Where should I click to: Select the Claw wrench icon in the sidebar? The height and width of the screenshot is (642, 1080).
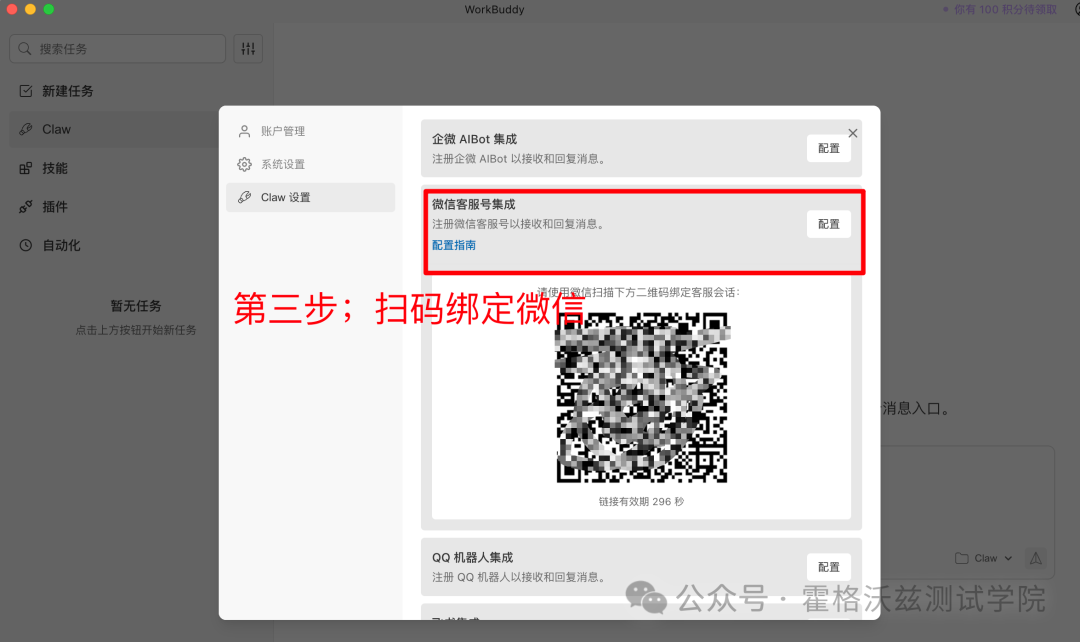click(x=25, y=129)
